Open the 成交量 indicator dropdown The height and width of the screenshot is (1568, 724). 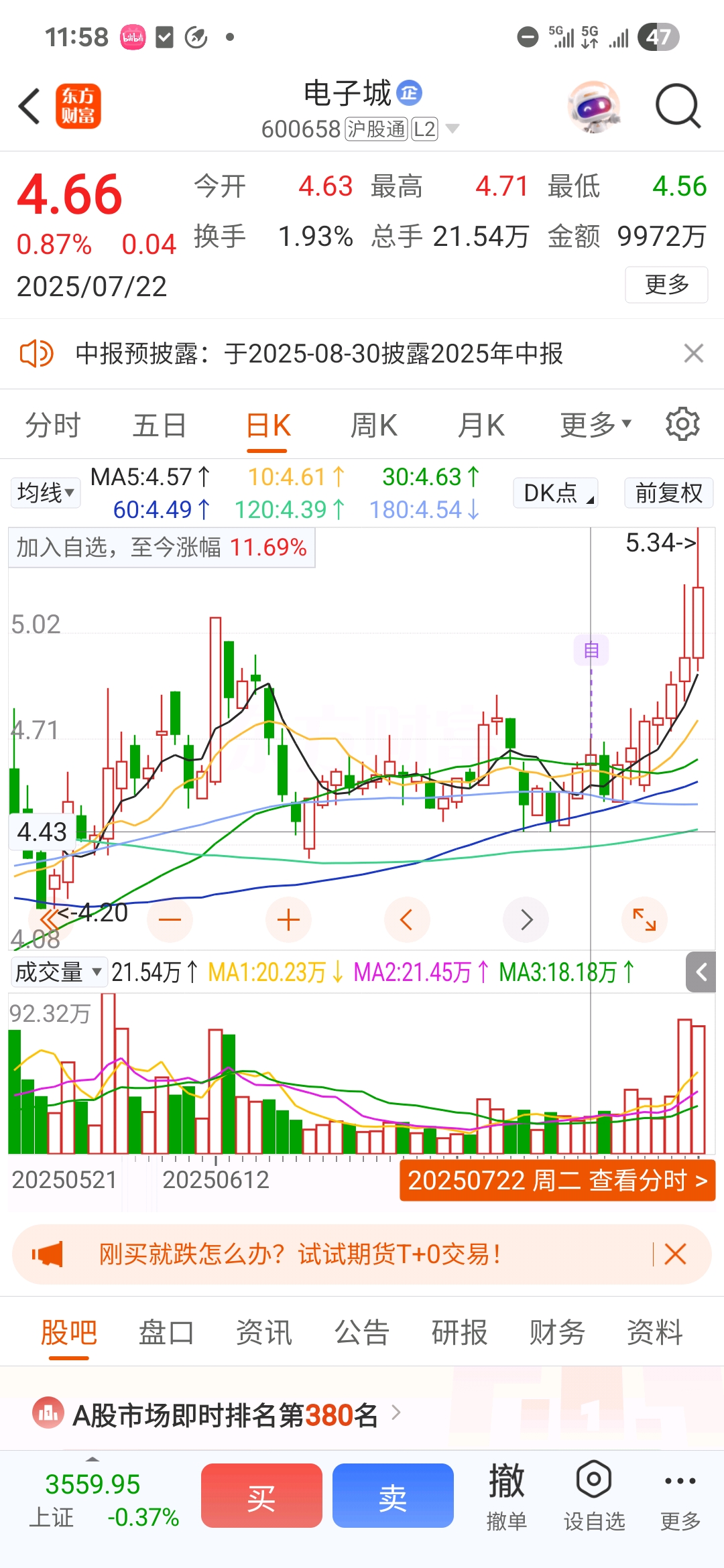59,972
